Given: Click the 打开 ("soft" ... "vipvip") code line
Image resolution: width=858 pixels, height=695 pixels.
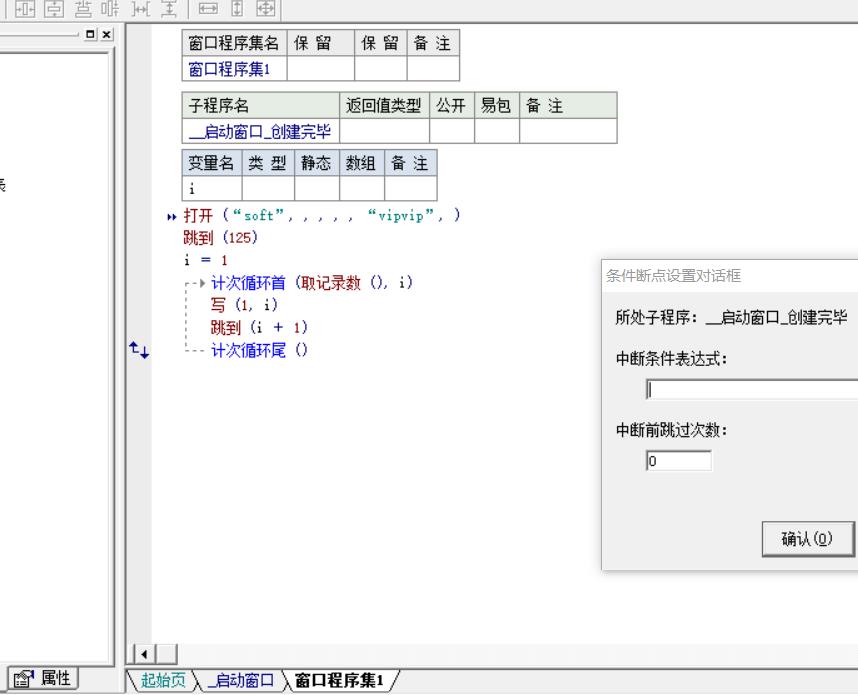Looking at the screenshot, I should [322, 216].
